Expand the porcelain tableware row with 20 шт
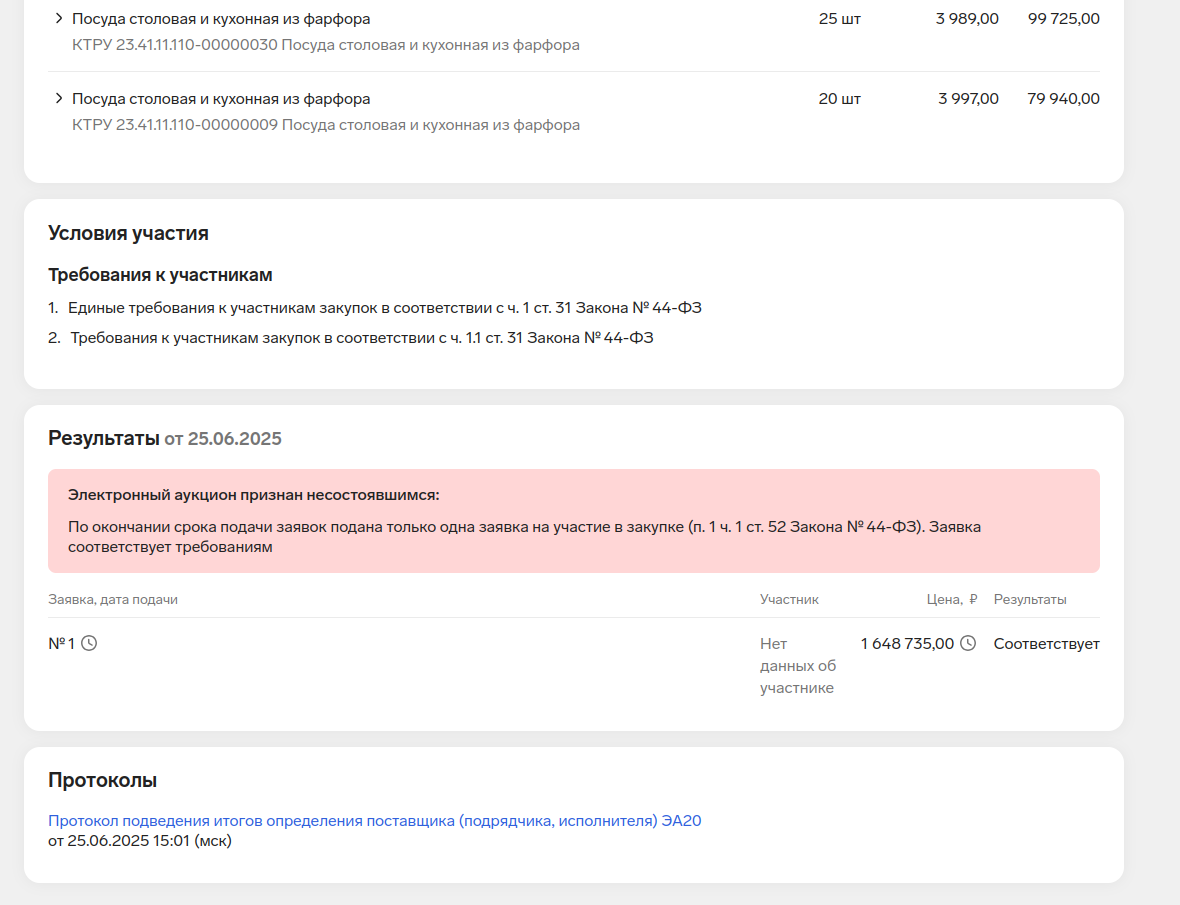1180x905 pixels. [59, 99]
